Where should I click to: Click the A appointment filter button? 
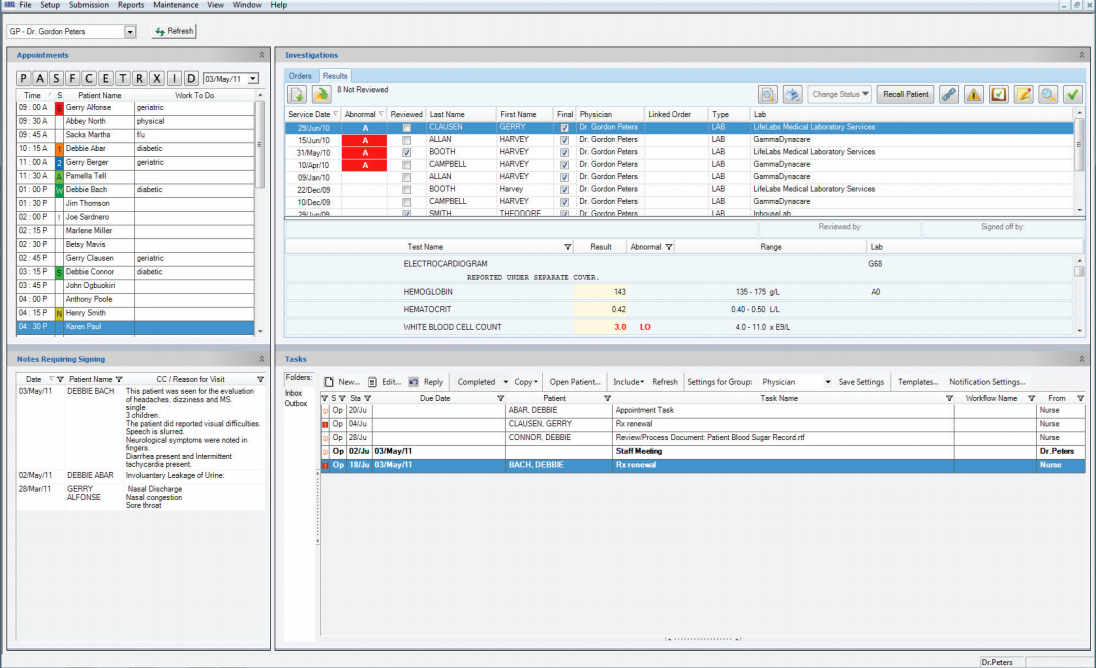pyautogui.click(x=40, y=78)
